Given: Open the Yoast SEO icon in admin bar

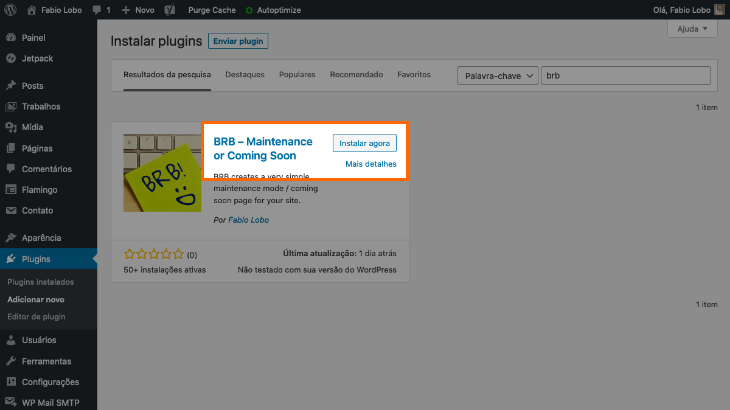Looking at the screenshot, I should tap(169, 10).
